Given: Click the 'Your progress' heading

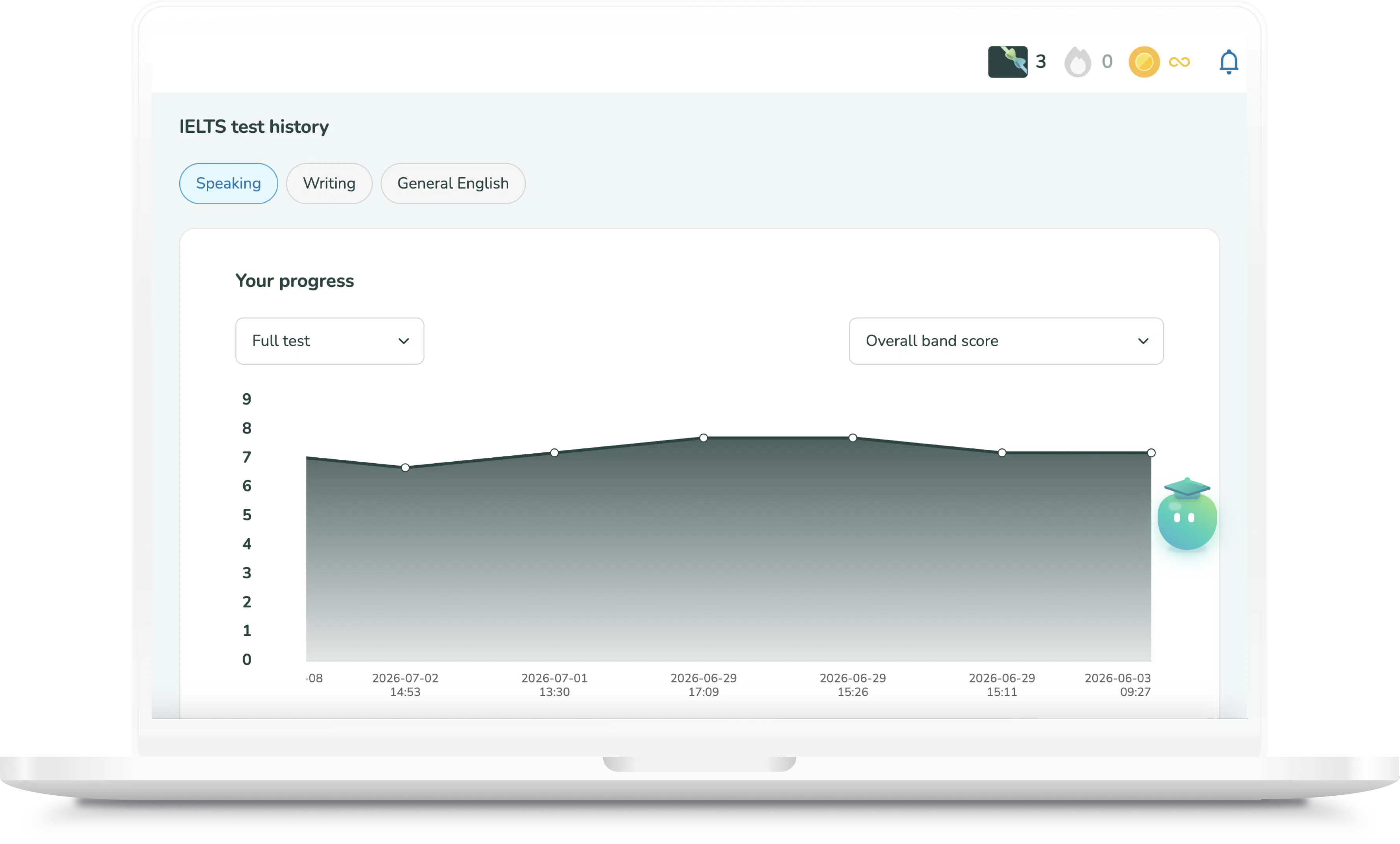Looking at the screenshot, I should 294,281.
